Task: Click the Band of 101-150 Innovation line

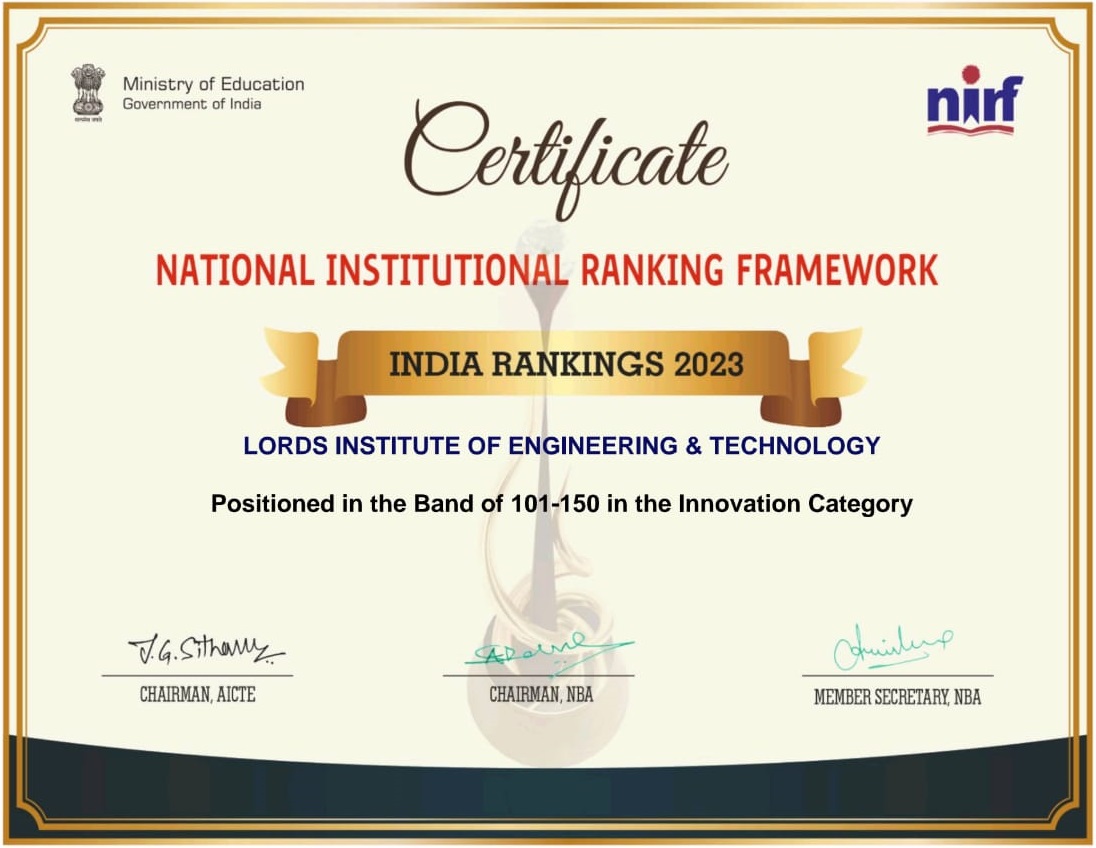Action: (561, 504)
